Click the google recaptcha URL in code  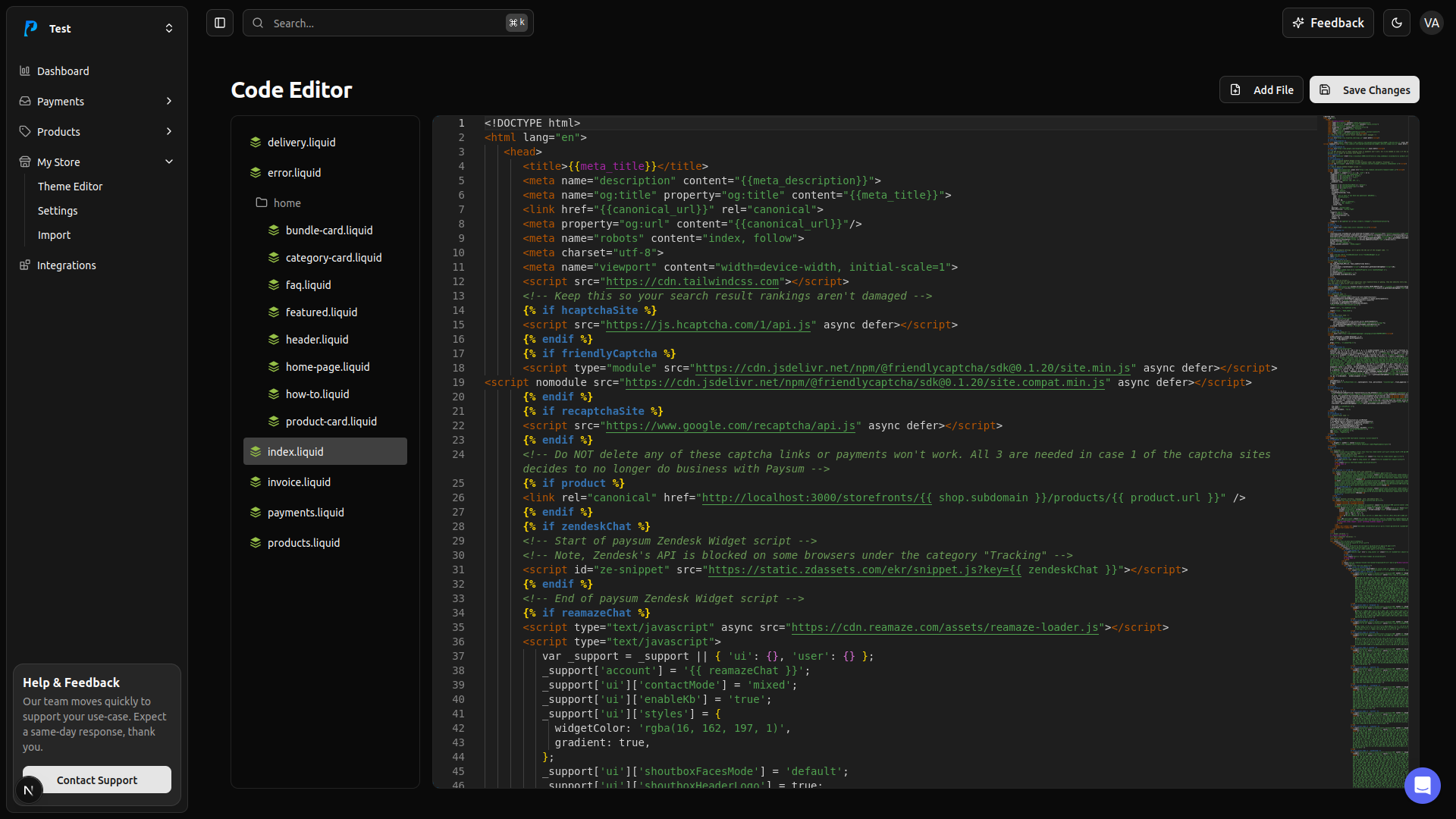click(x=730, y=425)
